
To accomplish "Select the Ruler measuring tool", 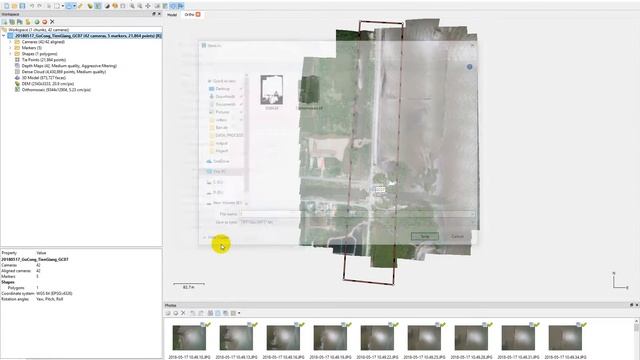I will pyautogui.click(x=80, y=6).
